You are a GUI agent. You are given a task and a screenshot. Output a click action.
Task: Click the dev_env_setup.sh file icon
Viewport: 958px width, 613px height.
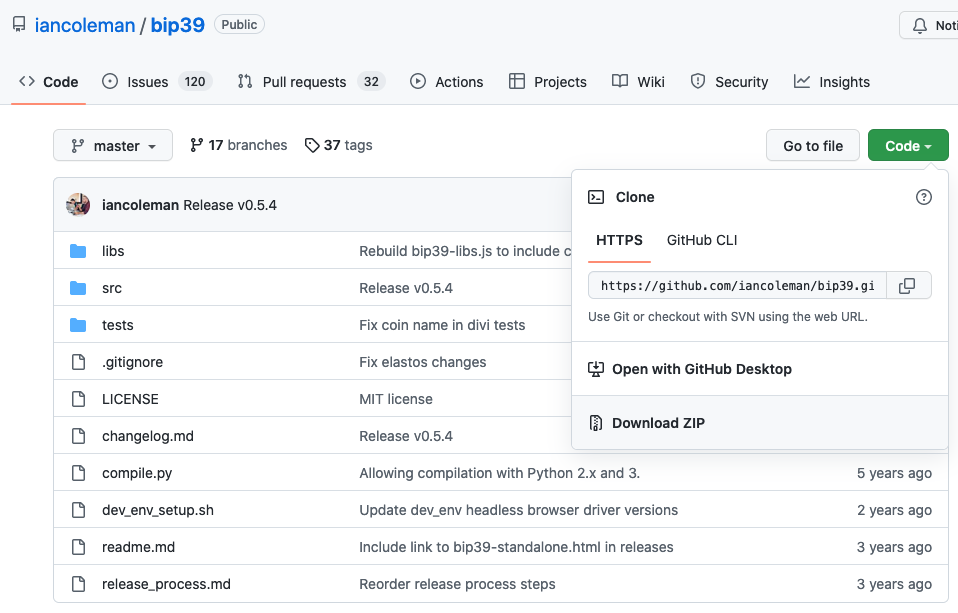78,510
